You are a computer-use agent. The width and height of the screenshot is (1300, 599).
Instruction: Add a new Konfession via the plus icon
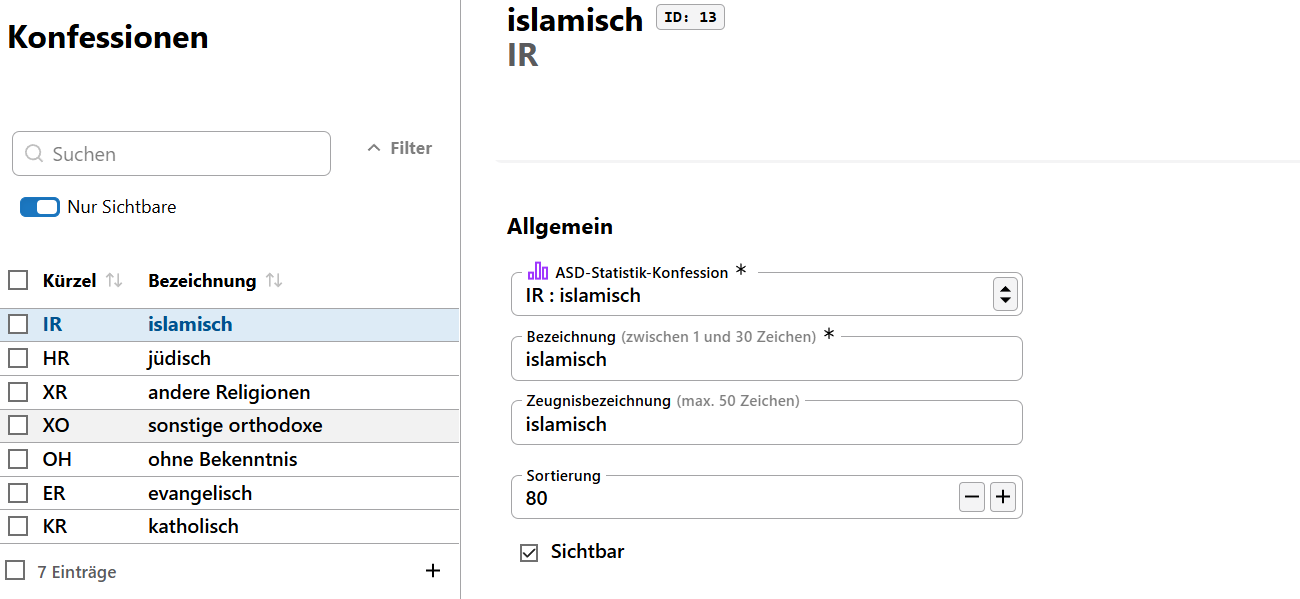(x=433, y=570)
